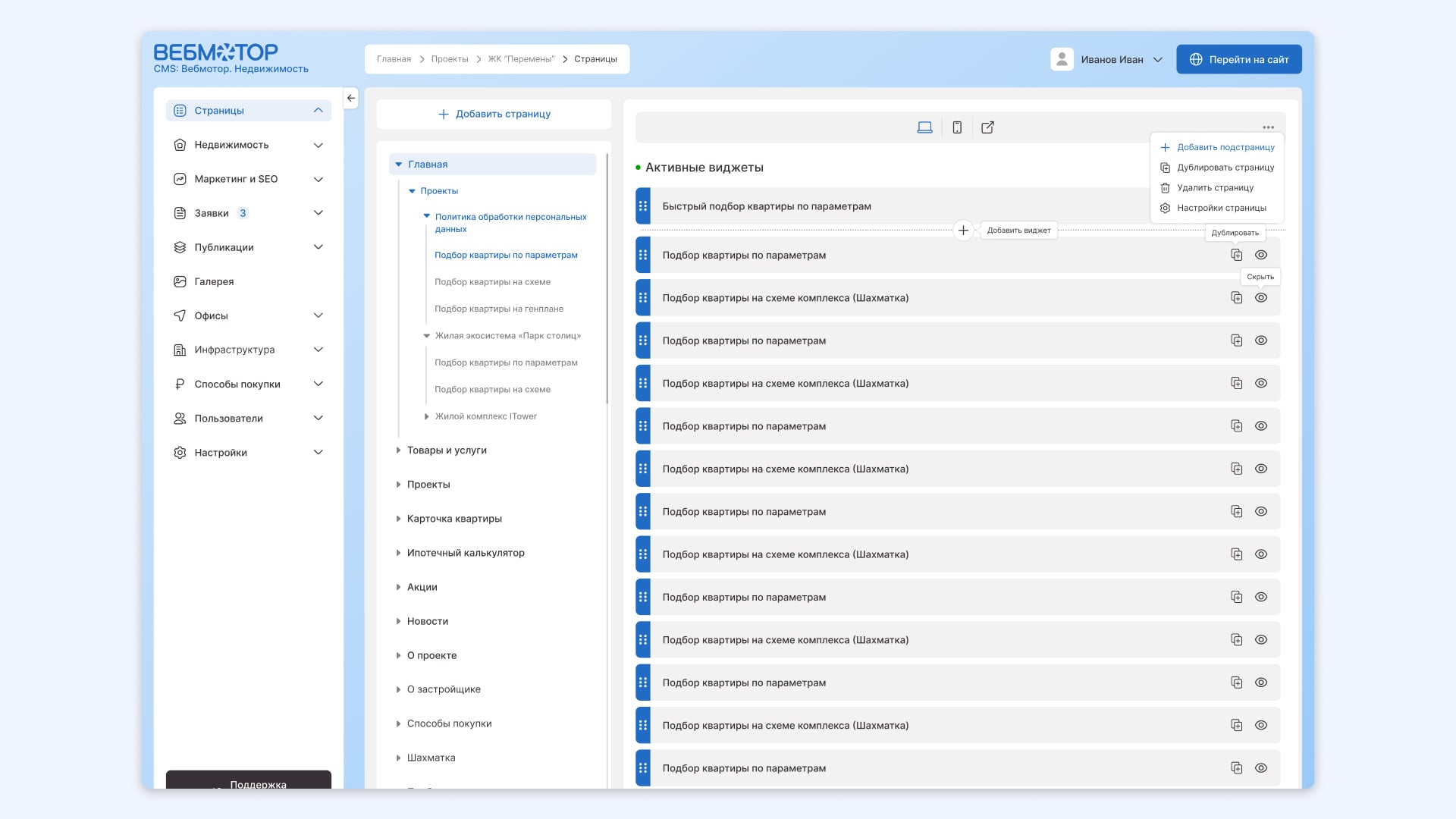
Task: Expand the Пользователи chevron
Action: tap(318, 418)
